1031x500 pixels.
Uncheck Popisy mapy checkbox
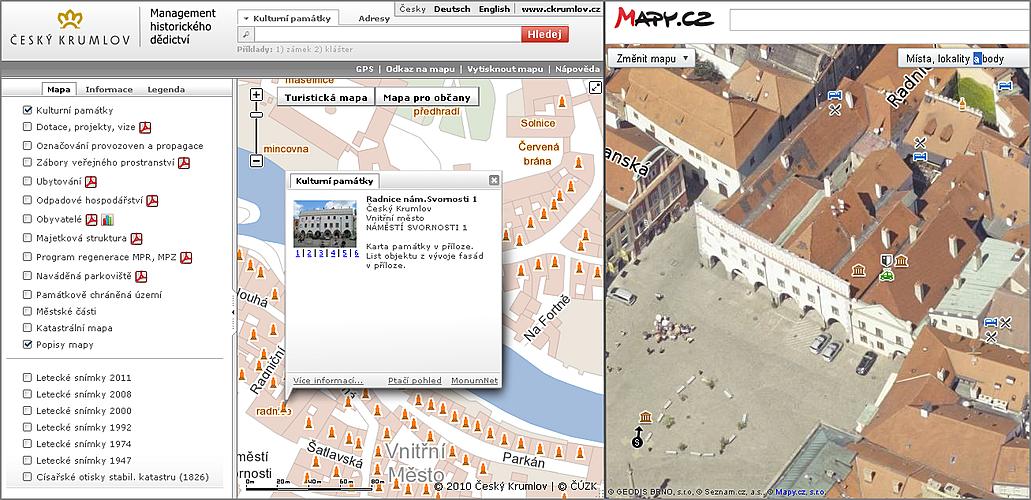[27, 344]
